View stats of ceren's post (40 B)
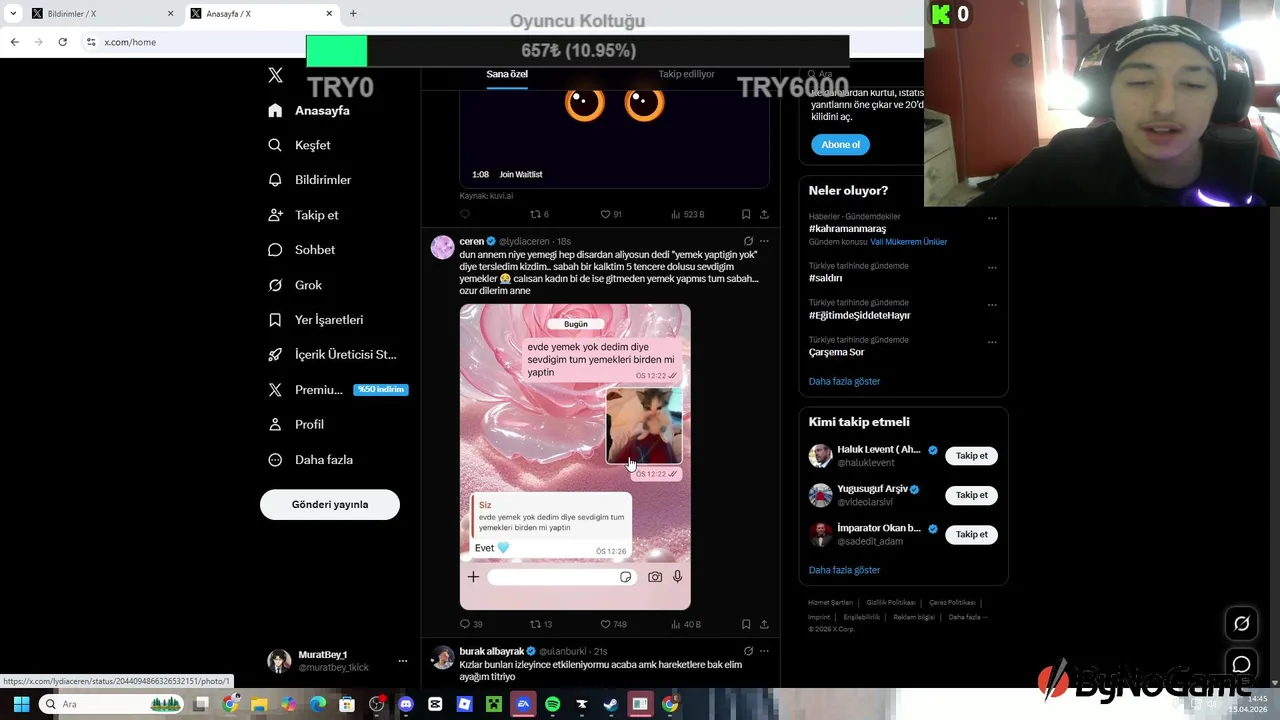This screenshot has width=1280, height=720. 685,624
